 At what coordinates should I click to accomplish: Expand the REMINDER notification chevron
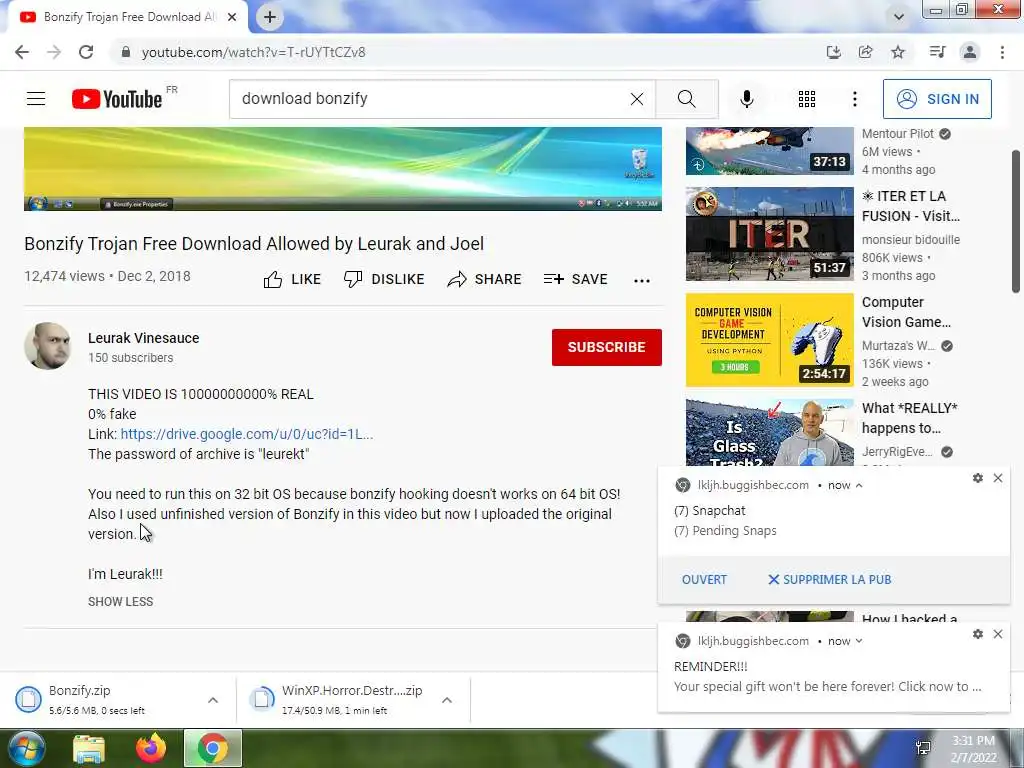pyautogui.click(x=859, y=641)
